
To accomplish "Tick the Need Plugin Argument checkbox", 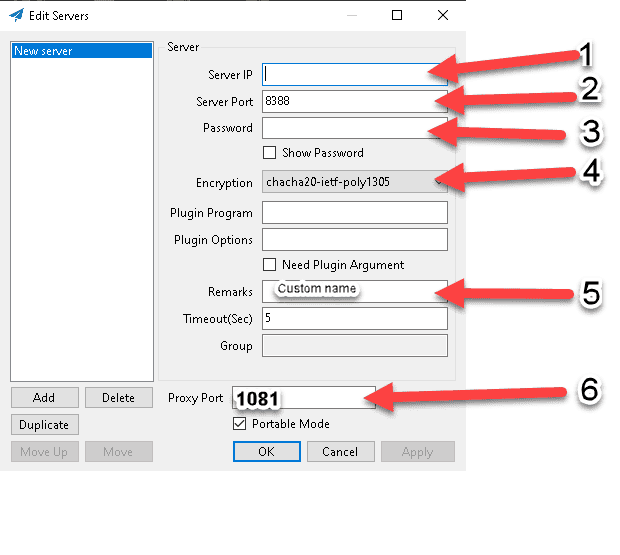I will pos(269,264).
